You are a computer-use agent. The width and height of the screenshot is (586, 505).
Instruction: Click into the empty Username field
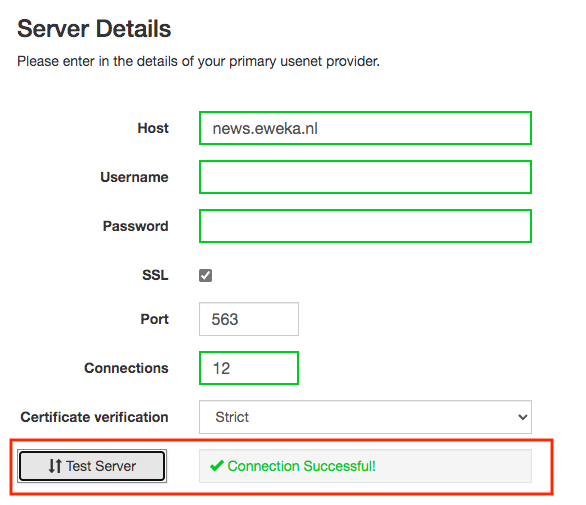pyautogui.click(x=365, y=177)
